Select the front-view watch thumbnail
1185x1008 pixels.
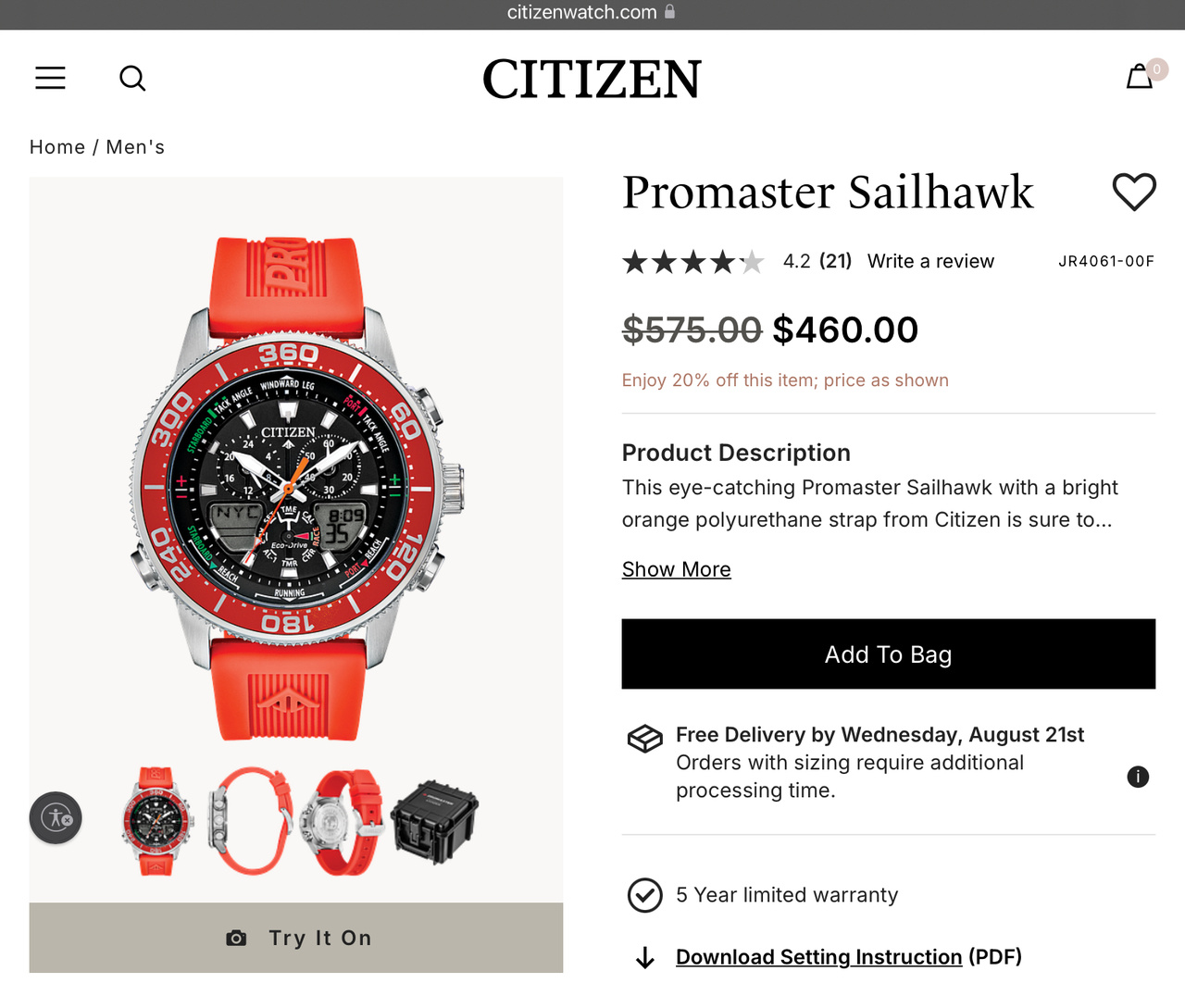pos(156,821)
